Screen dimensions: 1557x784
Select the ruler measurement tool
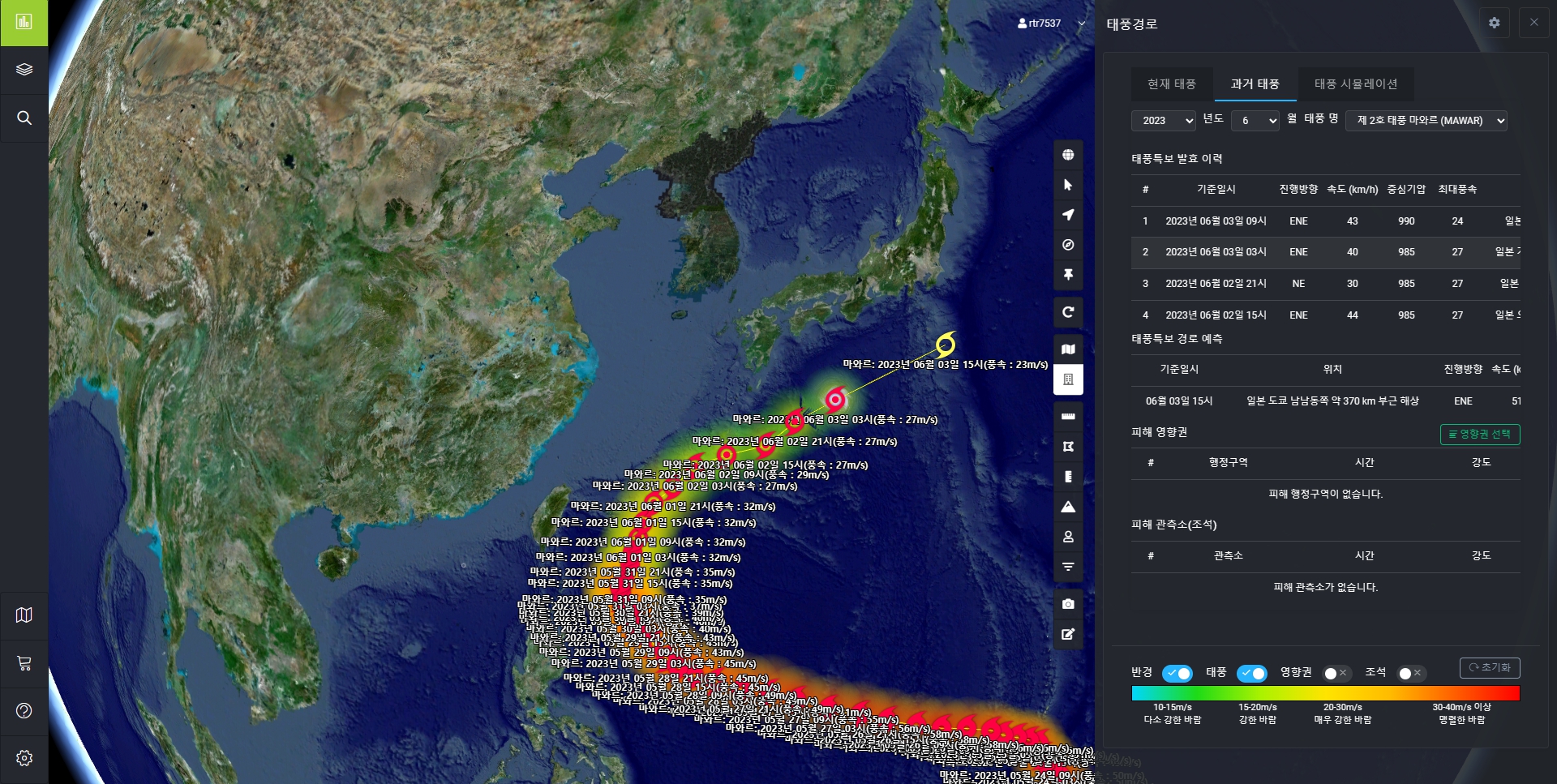[1068, 417]
